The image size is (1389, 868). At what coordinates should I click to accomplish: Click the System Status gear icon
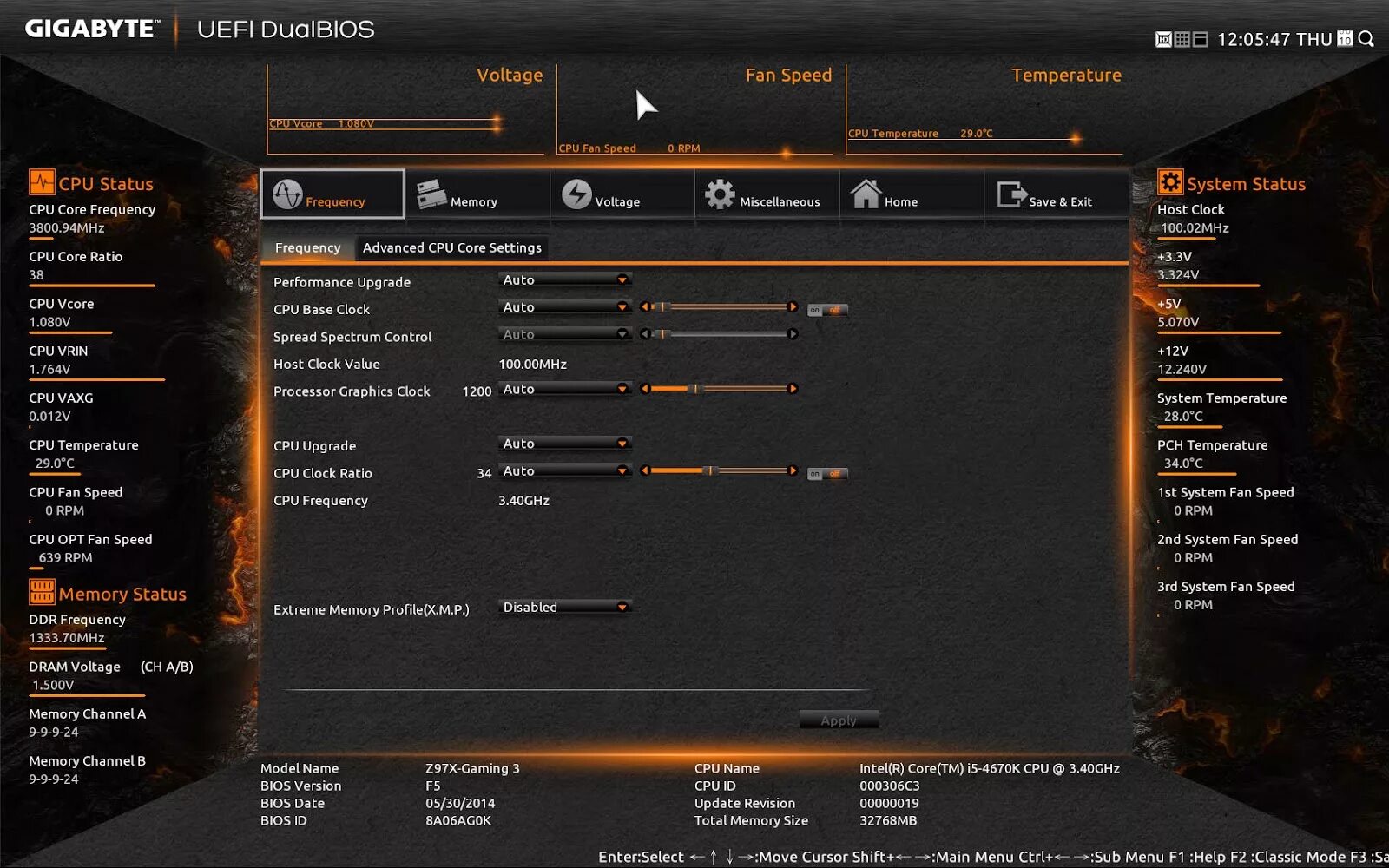point(1170,182)
